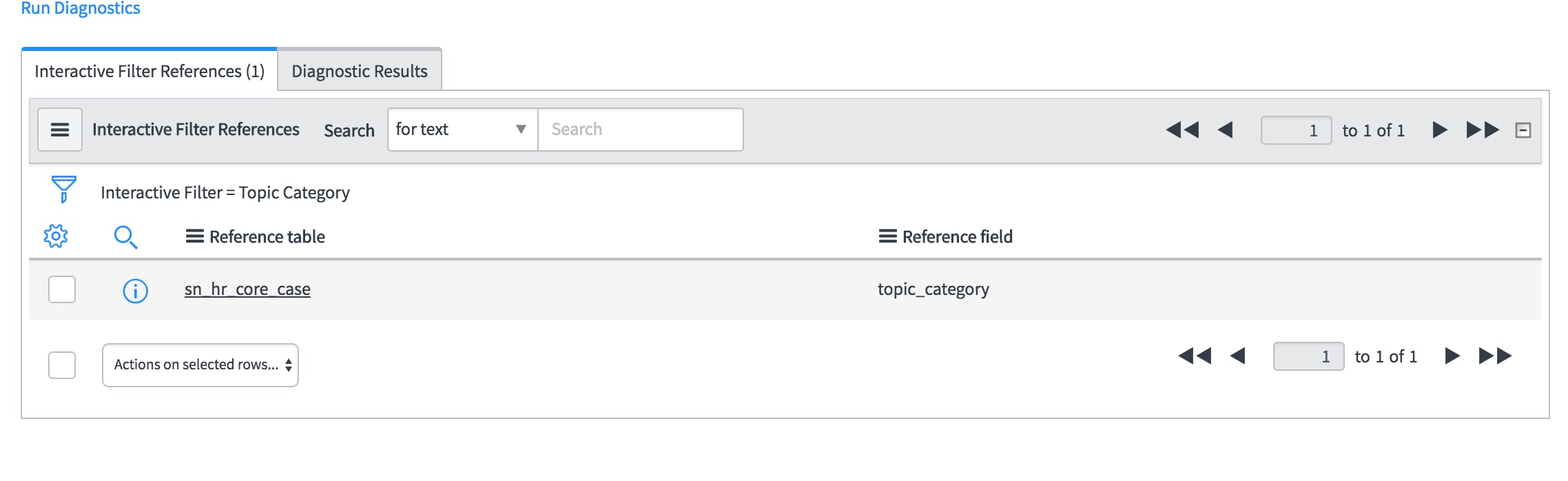Click the Interactive Filter = Topic Category breadcrumb

[225, 192]
